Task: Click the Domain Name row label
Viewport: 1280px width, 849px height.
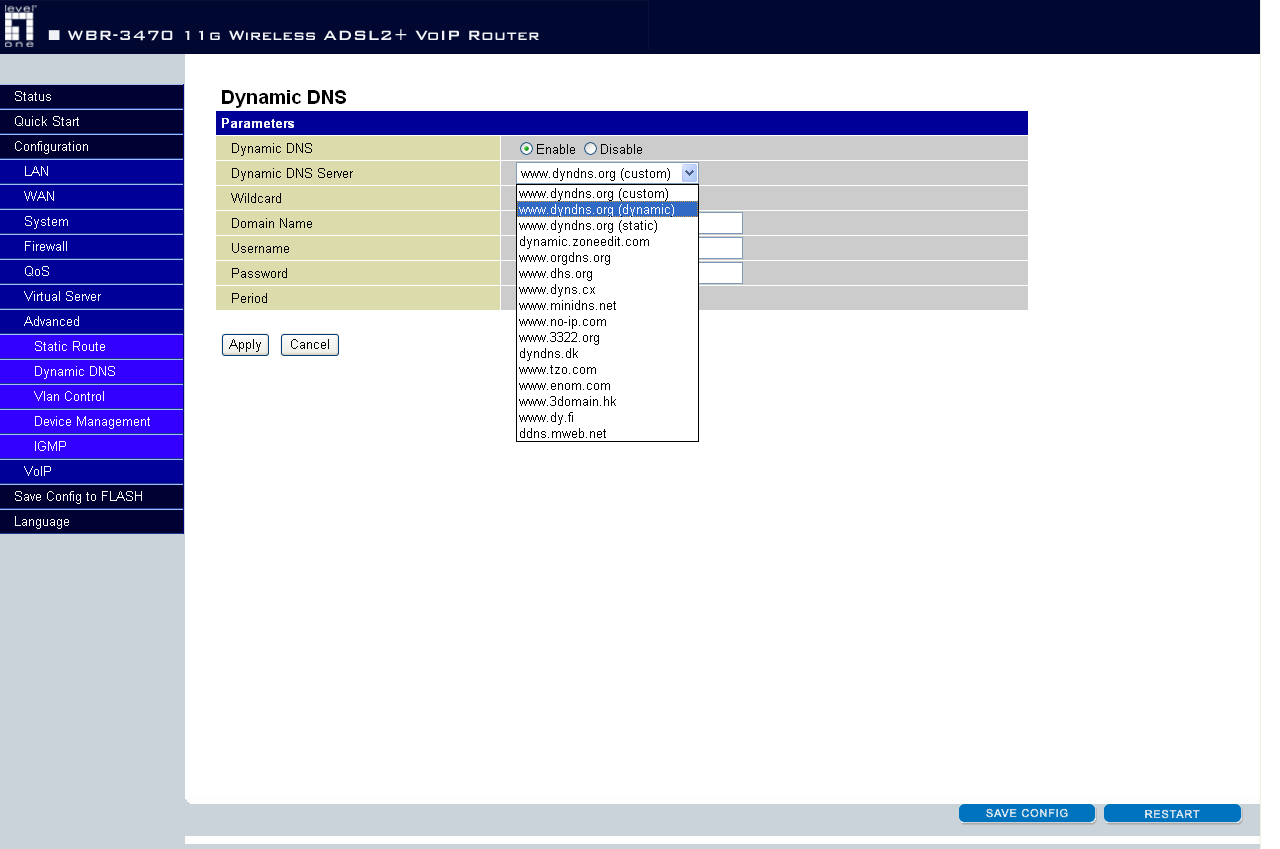Action: [x=272, y=224]
